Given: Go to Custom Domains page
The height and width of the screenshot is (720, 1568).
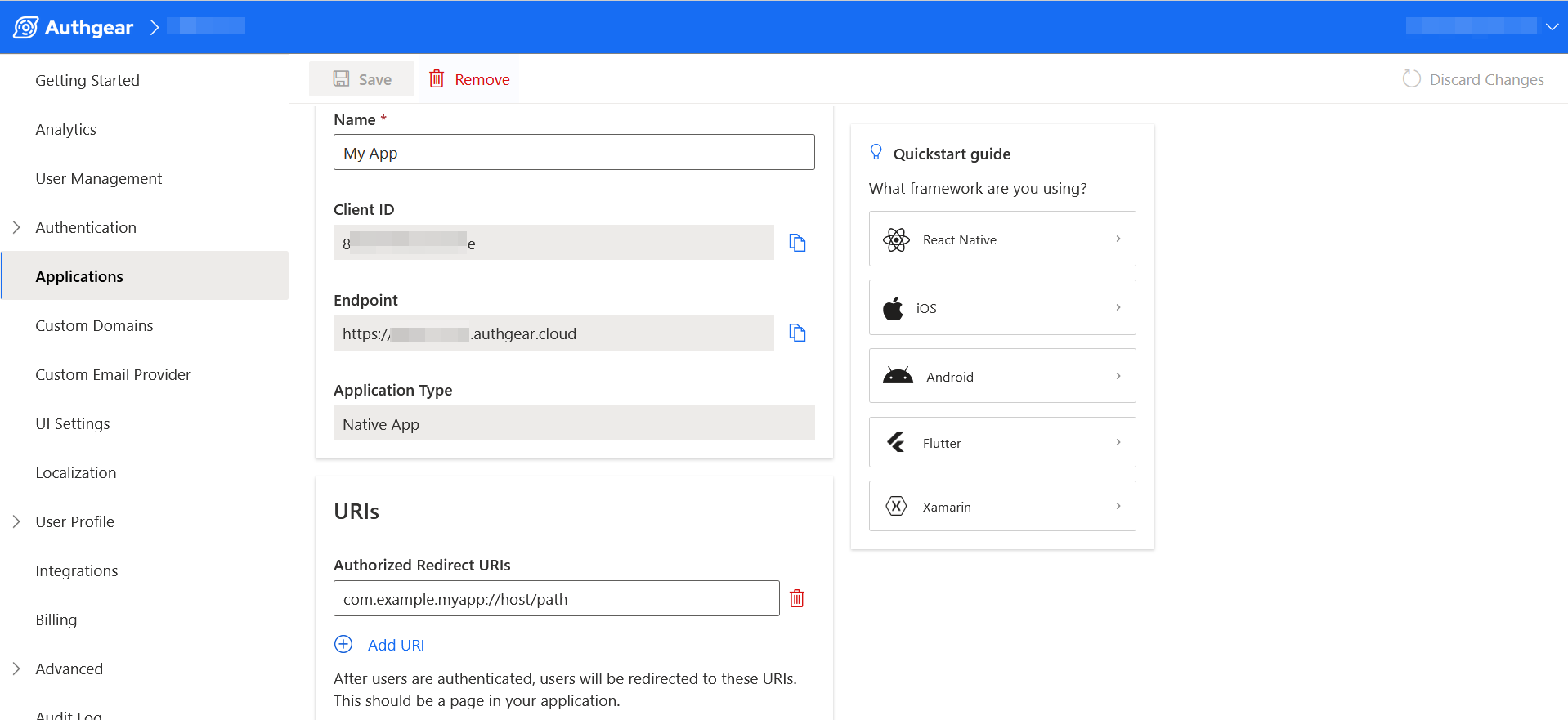Looking at the screenshot, I should [94, 325].
